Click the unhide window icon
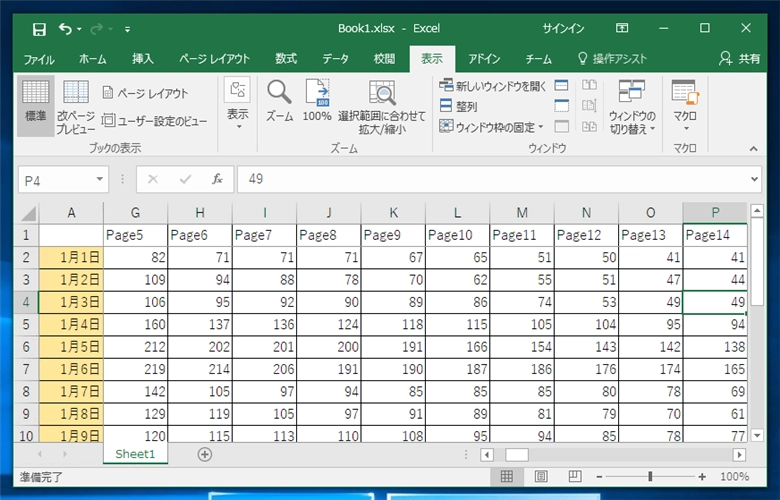This screenshot has width=780, height=500. point(562,127)
